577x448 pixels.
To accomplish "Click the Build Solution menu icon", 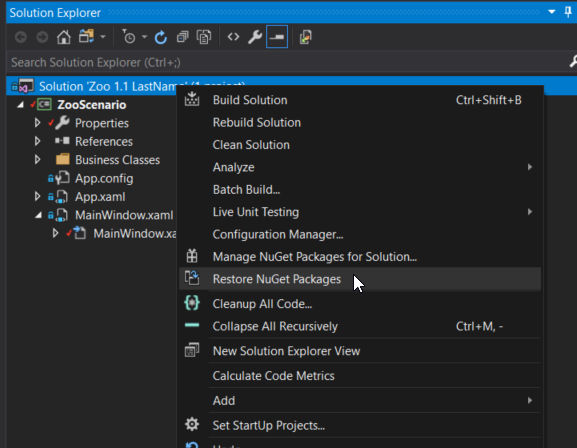I will point(192,99).
